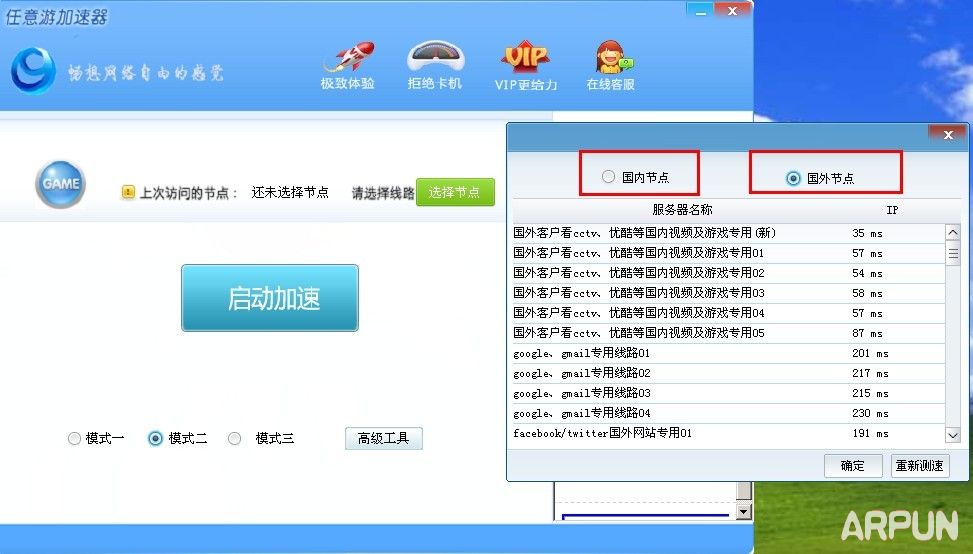Open the main window title bar dropdown arrow
The image size is (973, 554).
coord(700,10)
